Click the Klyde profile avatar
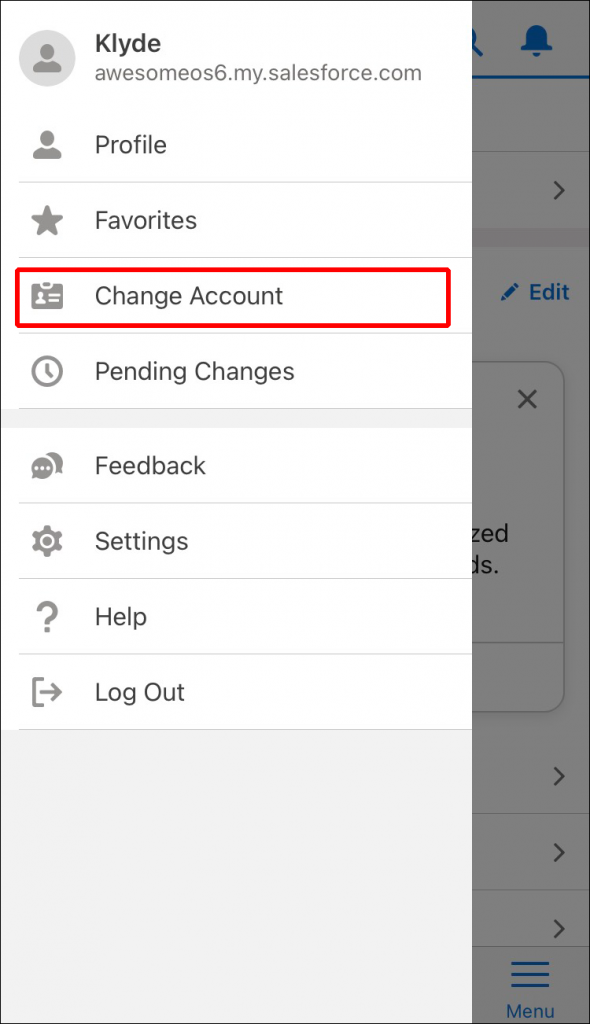This screenshot has width=590, height=1024. point(47,58)
